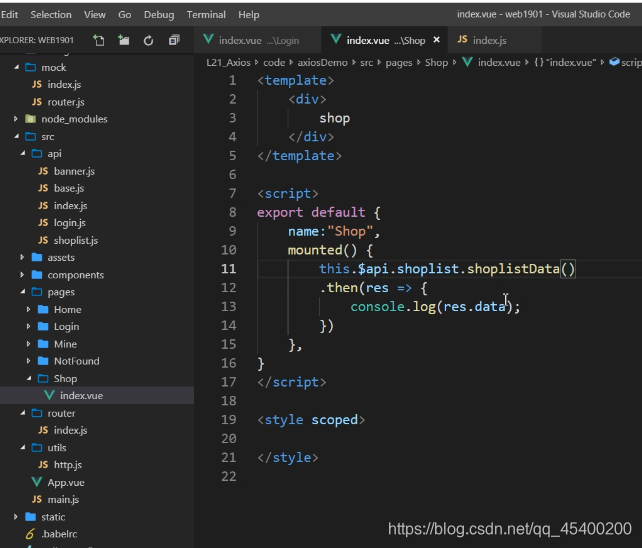
Task: Click the script symbol breadcrumb item
Action: click(626, 63)
